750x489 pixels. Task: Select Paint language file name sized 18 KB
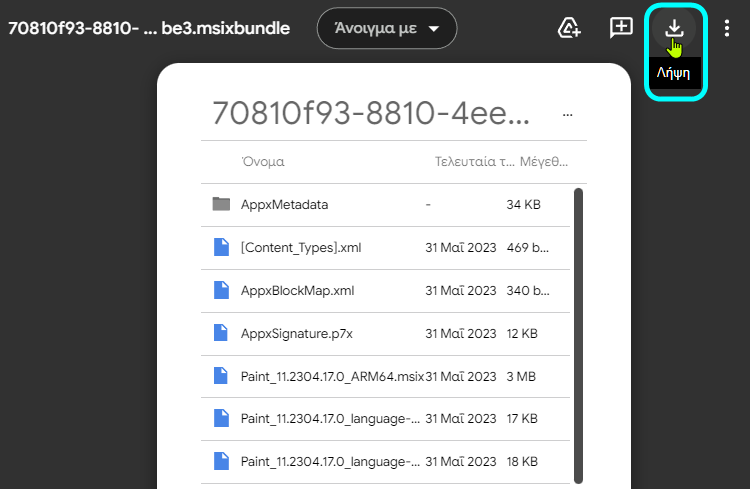click(330, 462)
